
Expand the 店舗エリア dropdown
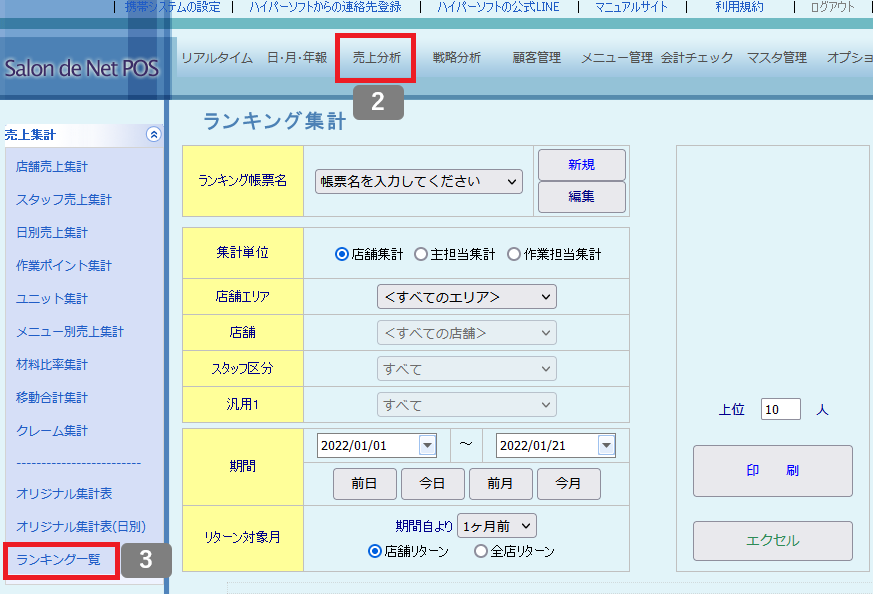pyautogui.click(x=466, y=296)
